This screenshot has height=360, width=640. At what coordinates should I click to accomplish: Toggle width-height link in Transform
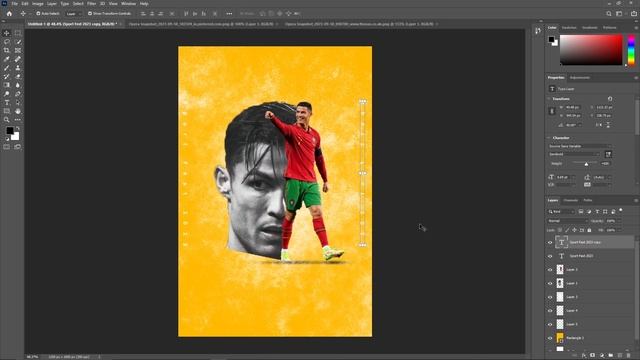pyautogui.click(x=552, y=111)
